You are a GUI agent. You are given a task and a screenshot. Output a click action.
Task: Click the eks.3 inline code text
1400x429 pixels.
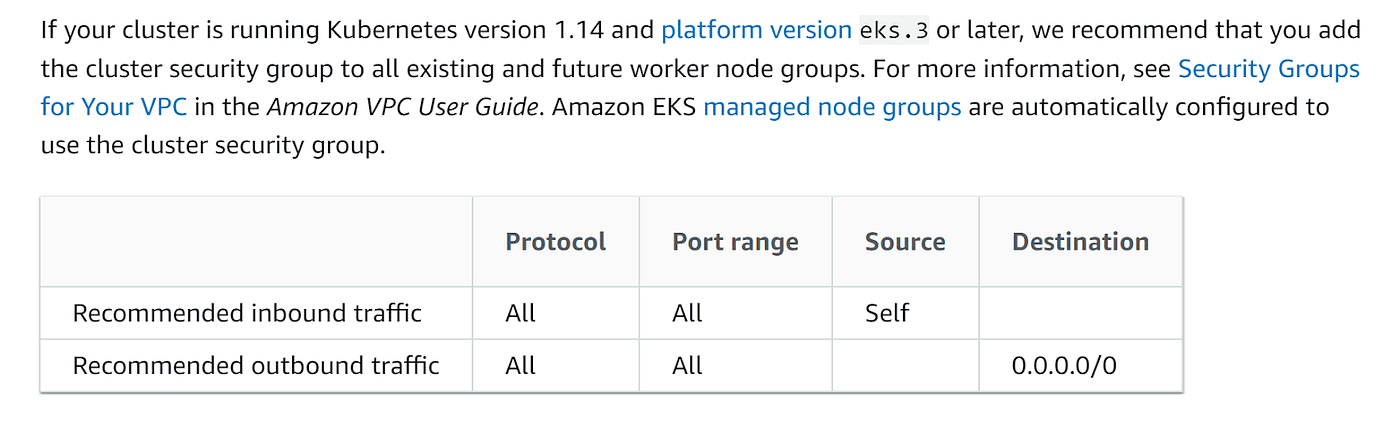pyautogui.click(x=894, y=31)
